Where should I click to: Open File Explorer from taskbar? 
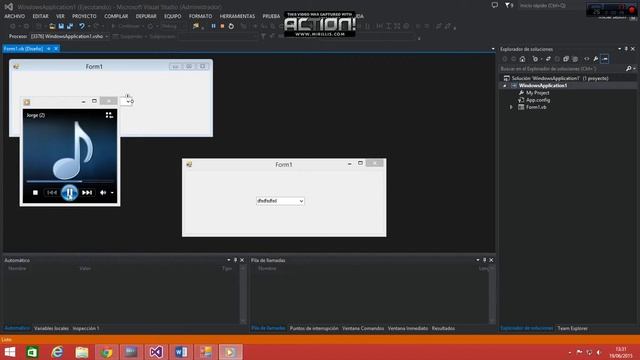point(82,352)
